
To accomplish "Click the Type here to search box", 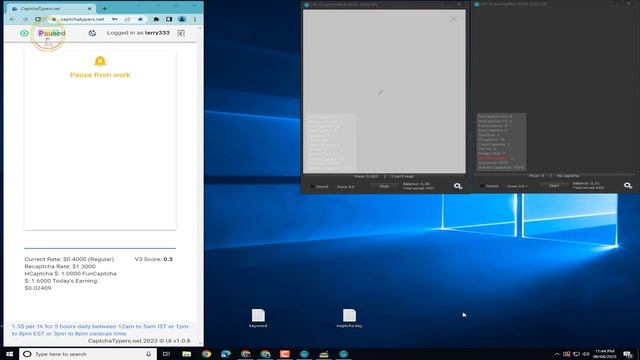I will tap(88, 354).
